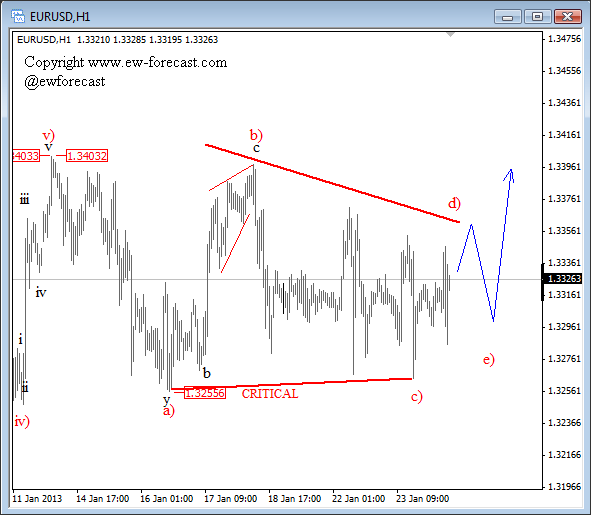Minimize the EURUSD,H1 chart window

[x=507, y=17]
